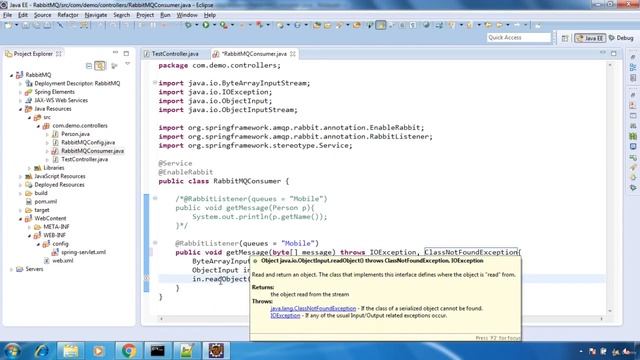640x360 pixels.
Task: Open the File menu
Action: 7,15
